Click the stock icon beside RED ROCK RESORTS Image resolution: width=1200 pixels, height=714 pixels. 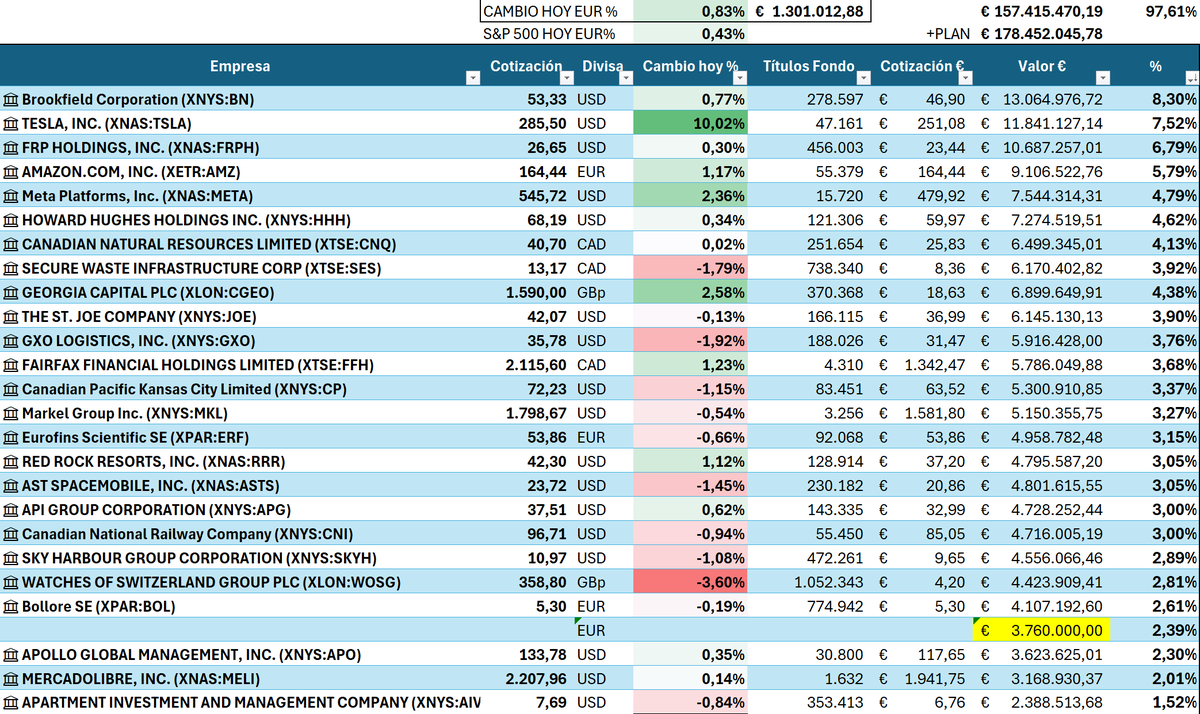(x=11, y=462)
